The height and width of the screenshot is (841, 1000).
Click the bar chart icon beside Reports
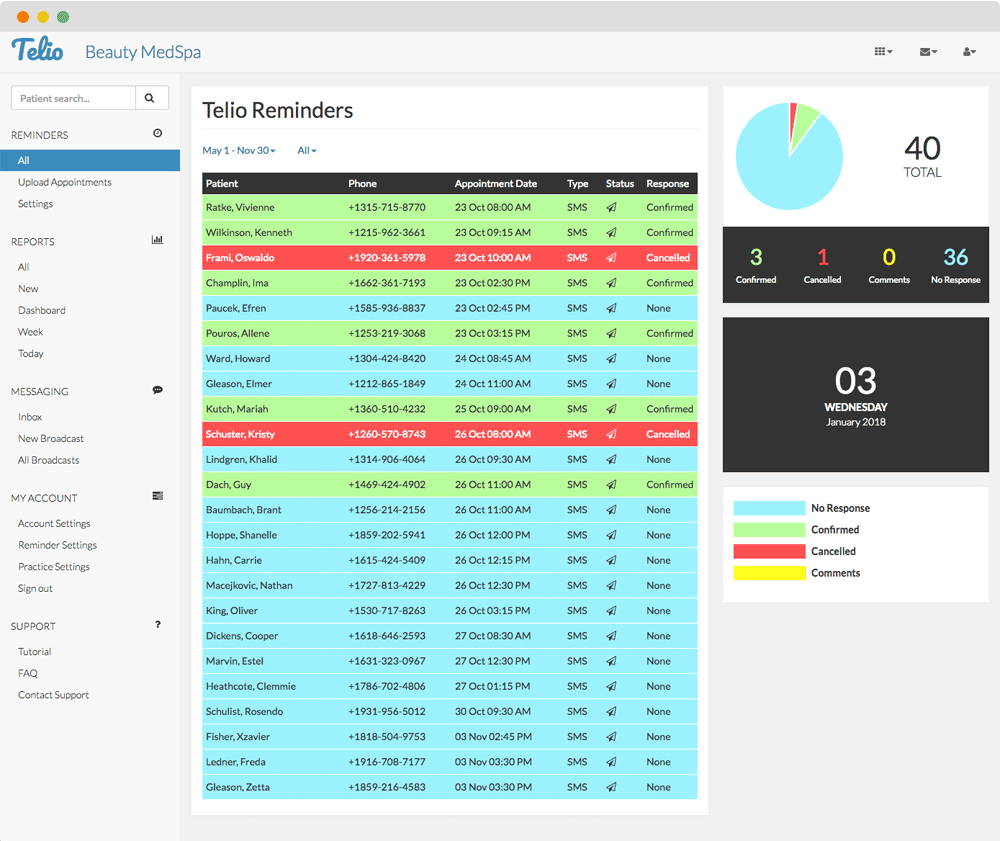tap(157, 240)
